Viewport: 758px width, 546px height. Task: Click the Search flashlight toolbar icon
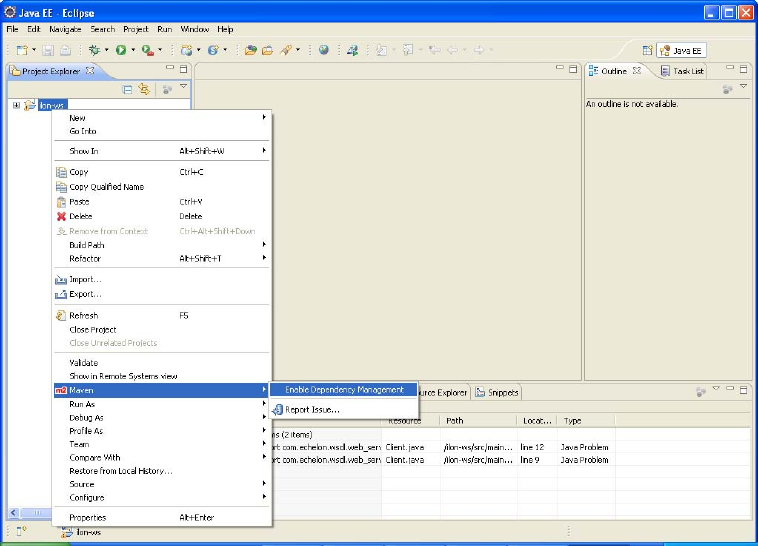286,50
